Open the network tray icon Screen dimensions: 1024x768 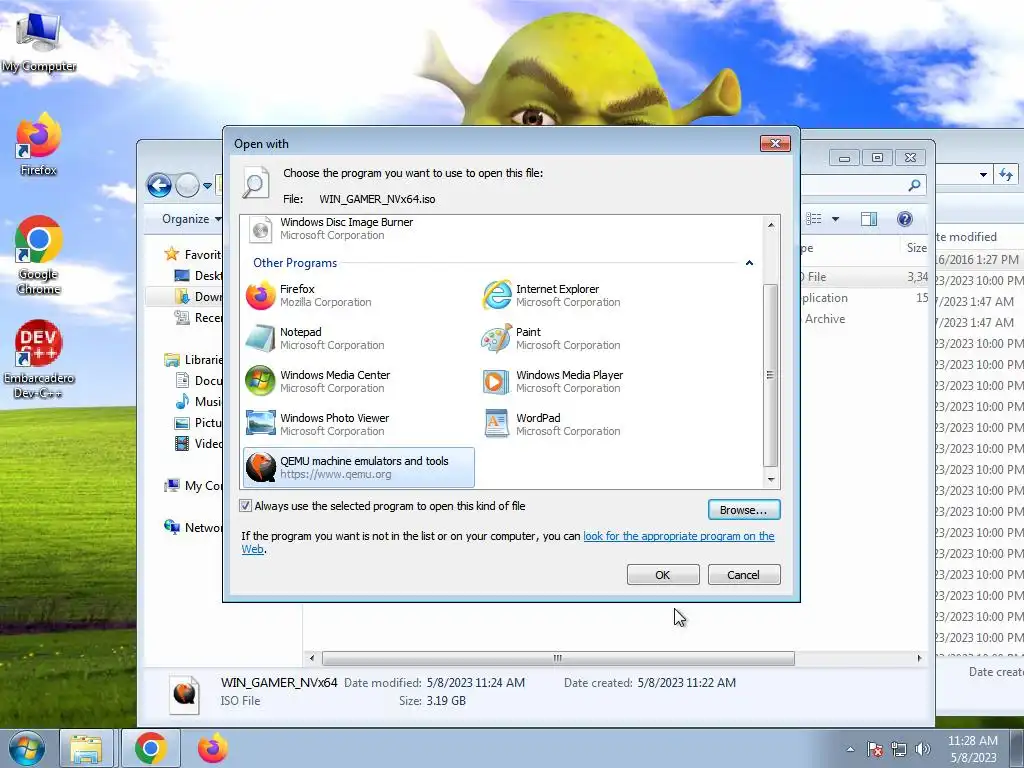pyautogui.click(x=899, y=749)
